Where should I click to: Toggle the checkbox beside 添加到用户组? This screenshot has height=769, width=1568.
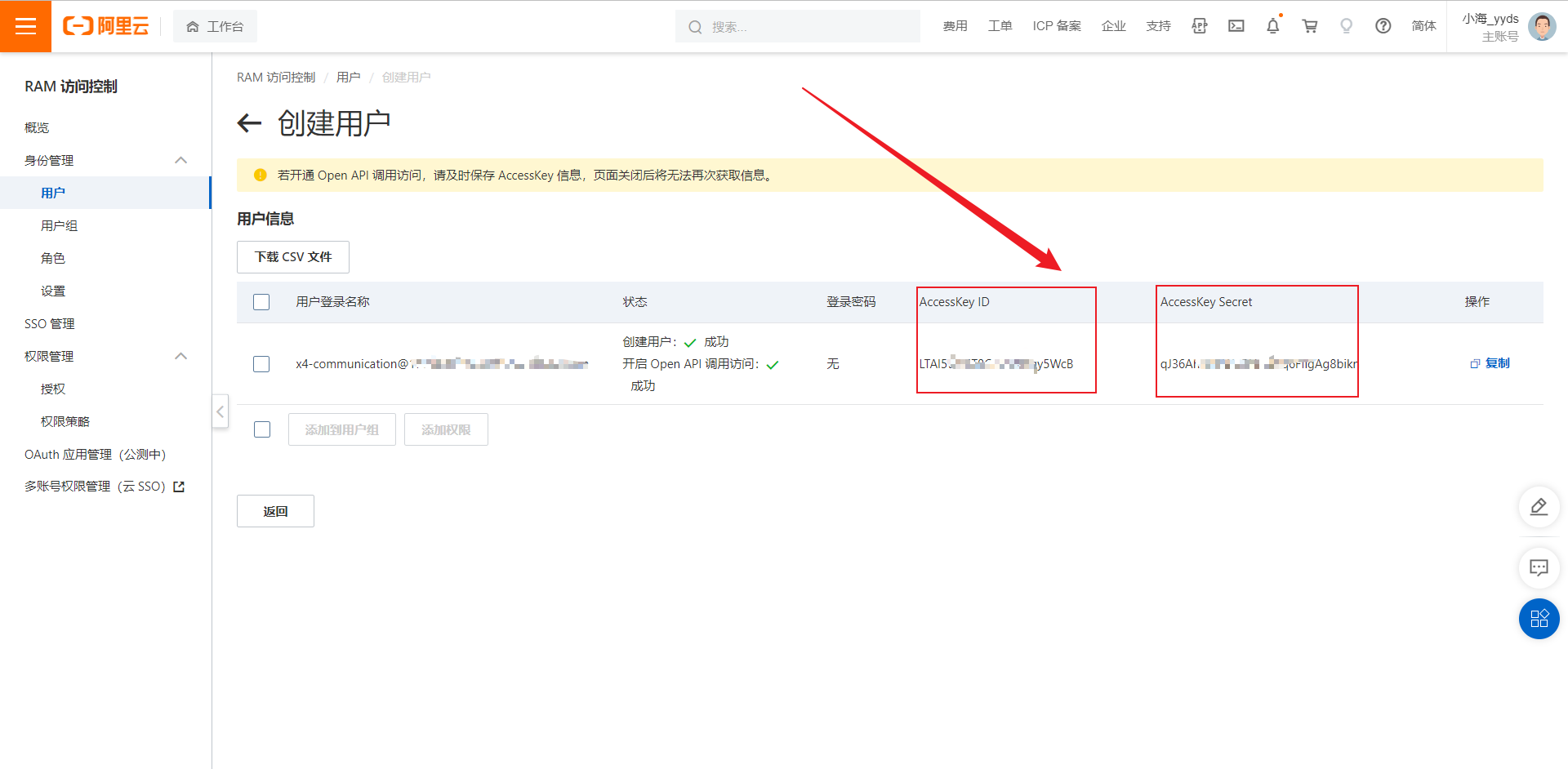coord(262,429)
